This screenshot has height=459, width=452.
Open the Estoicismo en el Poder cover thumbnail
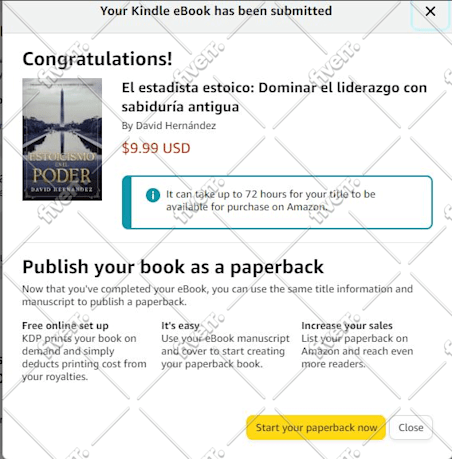(x=62, y=139)
